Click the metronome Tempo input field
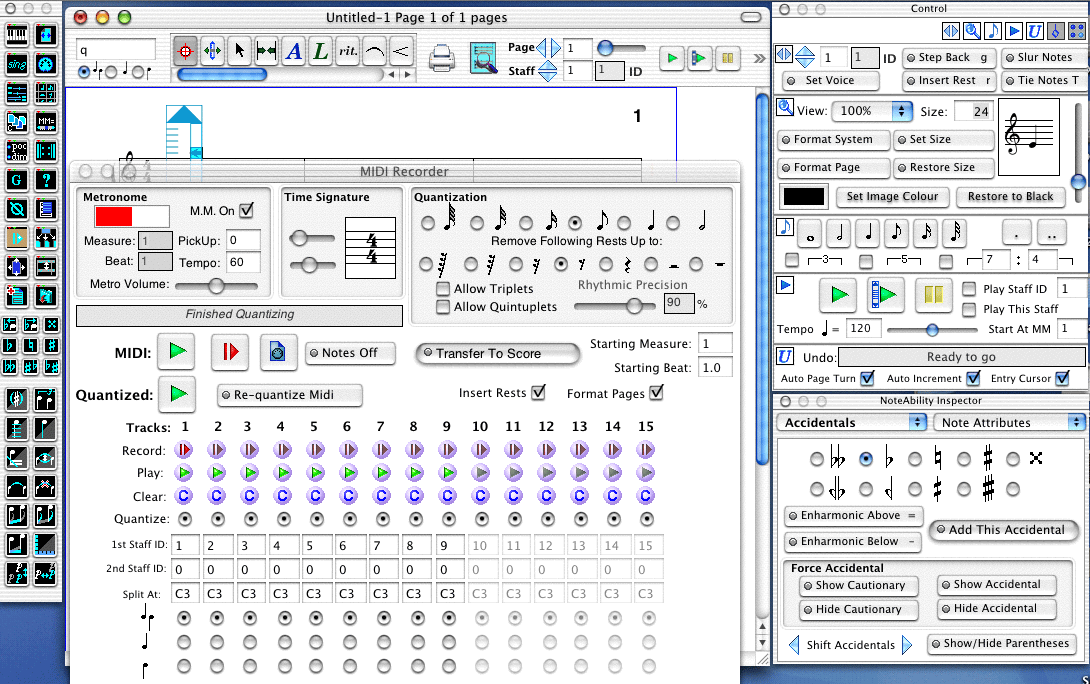 [243, 262]
